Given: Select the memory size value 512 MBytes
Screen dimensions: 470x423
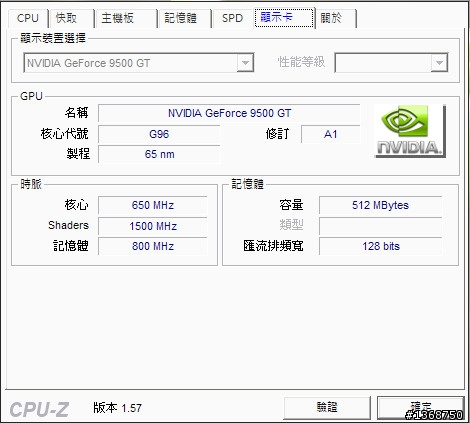Looking at the screenshot, I should [380, 205].
